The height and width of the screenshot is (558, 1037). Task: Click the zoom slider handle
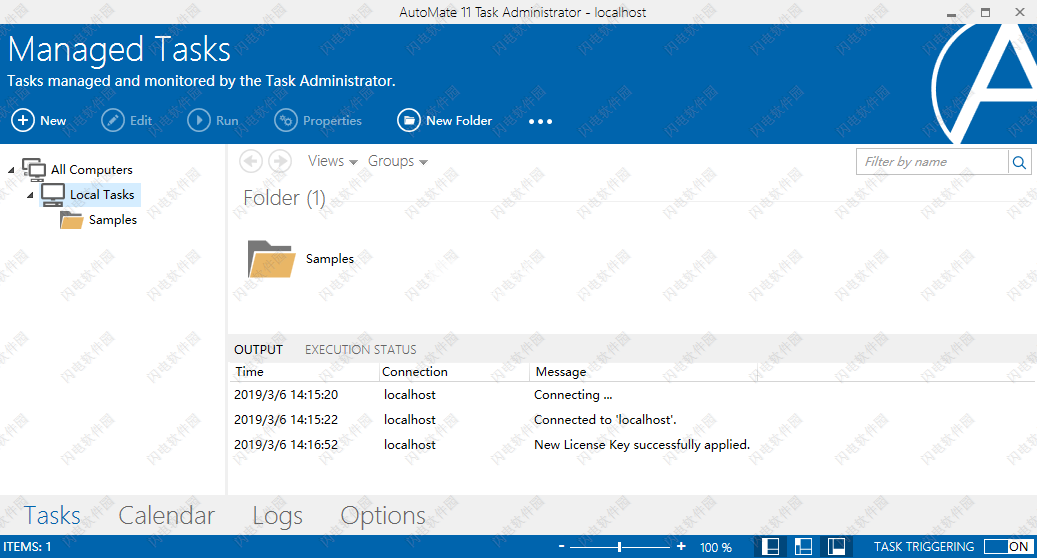[620, 547]
